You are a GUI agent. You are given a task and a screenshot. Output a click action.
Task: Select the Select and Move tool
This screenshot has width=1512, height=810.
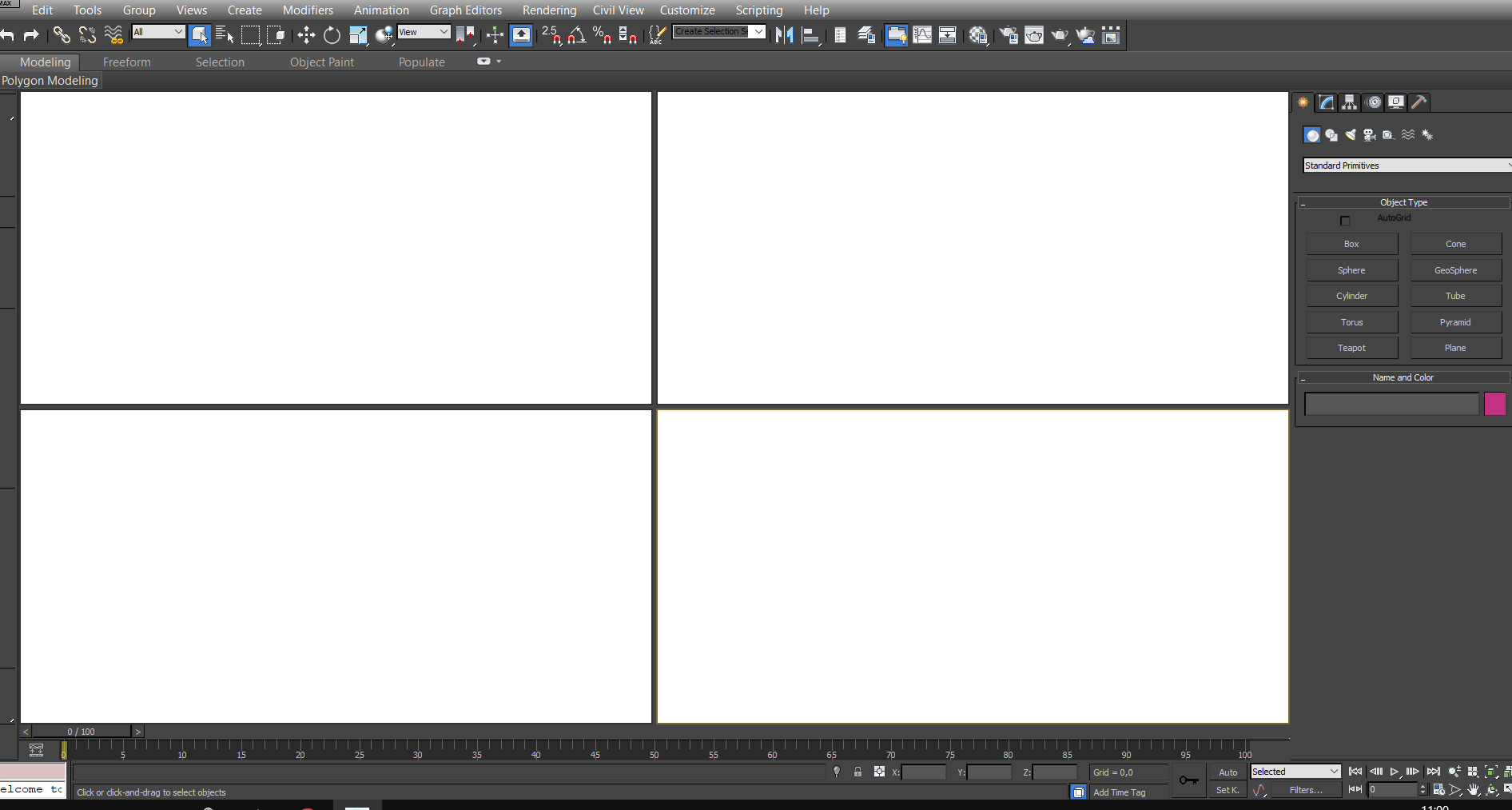pos(306,34)
